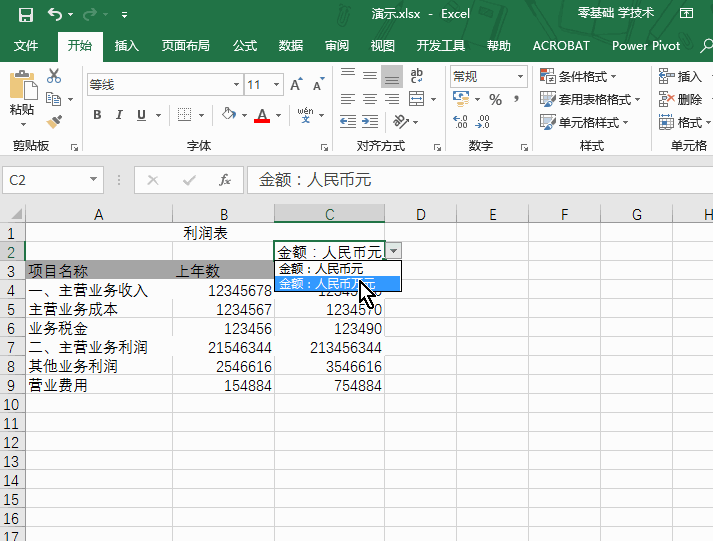Apply the Comma style
The image size is (713, 541).
[517, 99]
